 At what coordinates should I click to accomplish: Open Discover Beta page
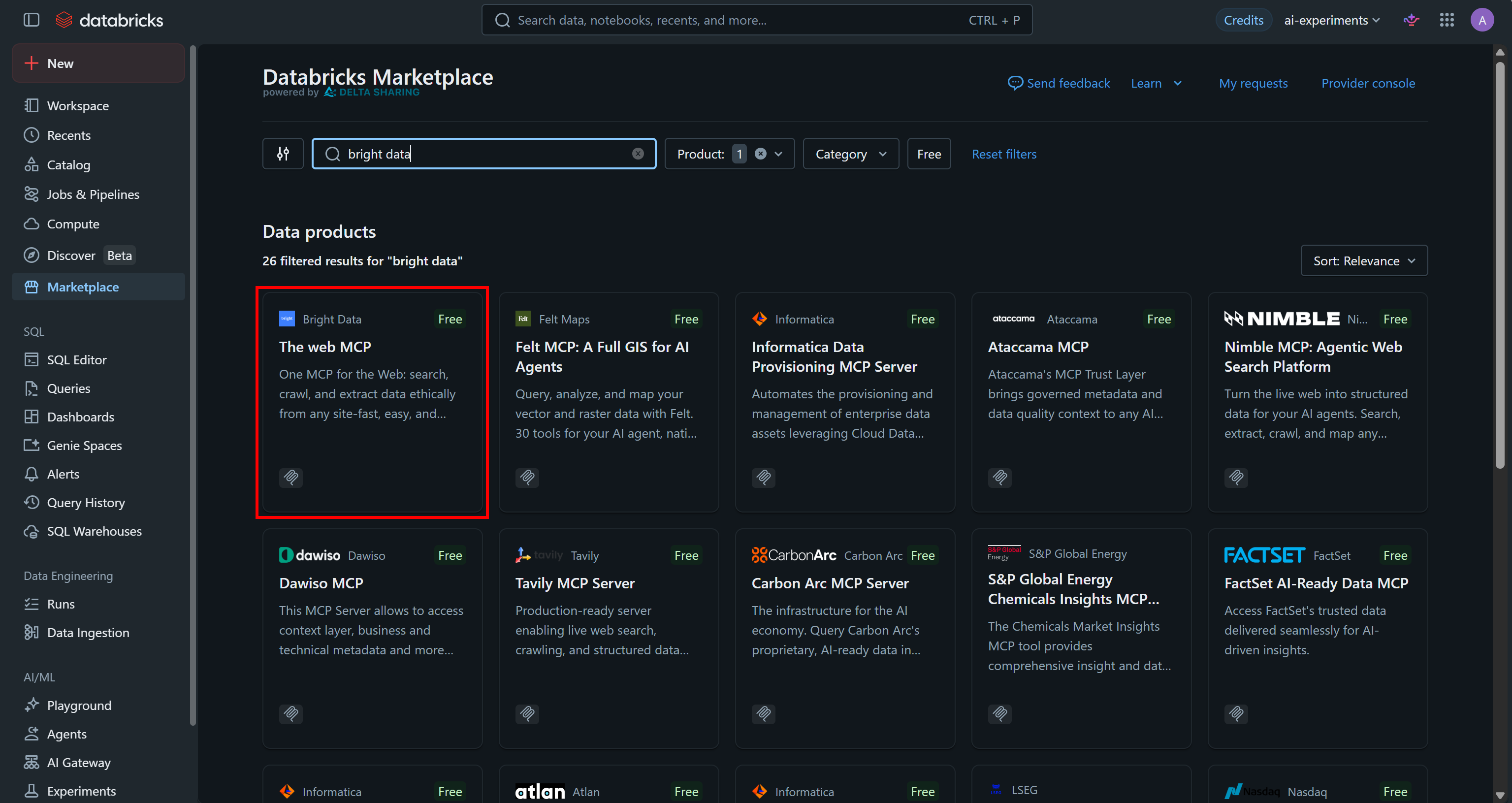(98, 256)
